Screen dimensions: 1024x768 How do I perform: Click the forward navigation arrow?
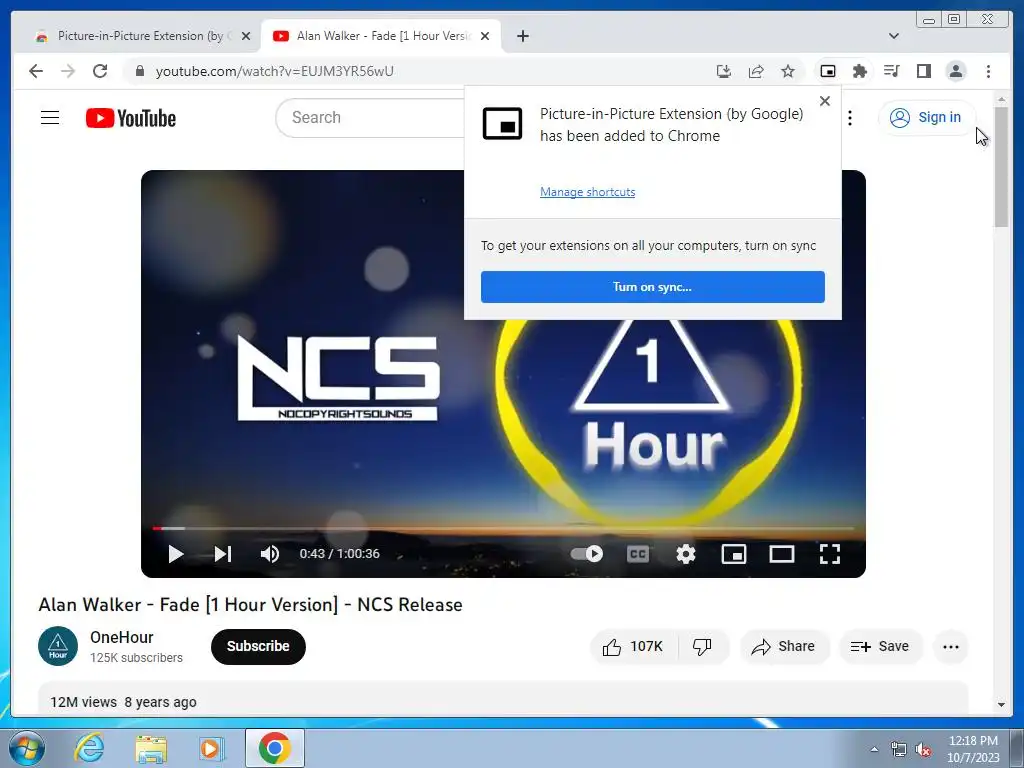pos(68,71)
